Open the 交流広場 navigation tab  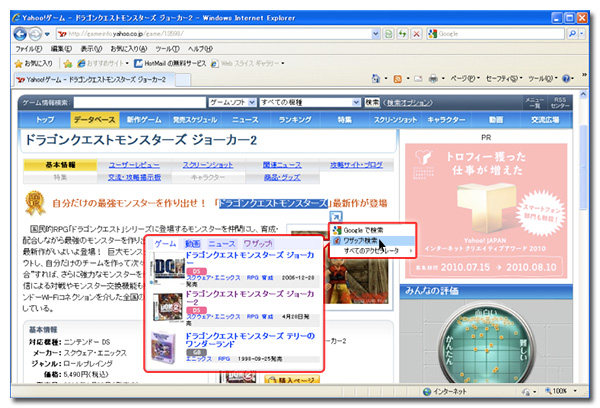pos(545,120)
